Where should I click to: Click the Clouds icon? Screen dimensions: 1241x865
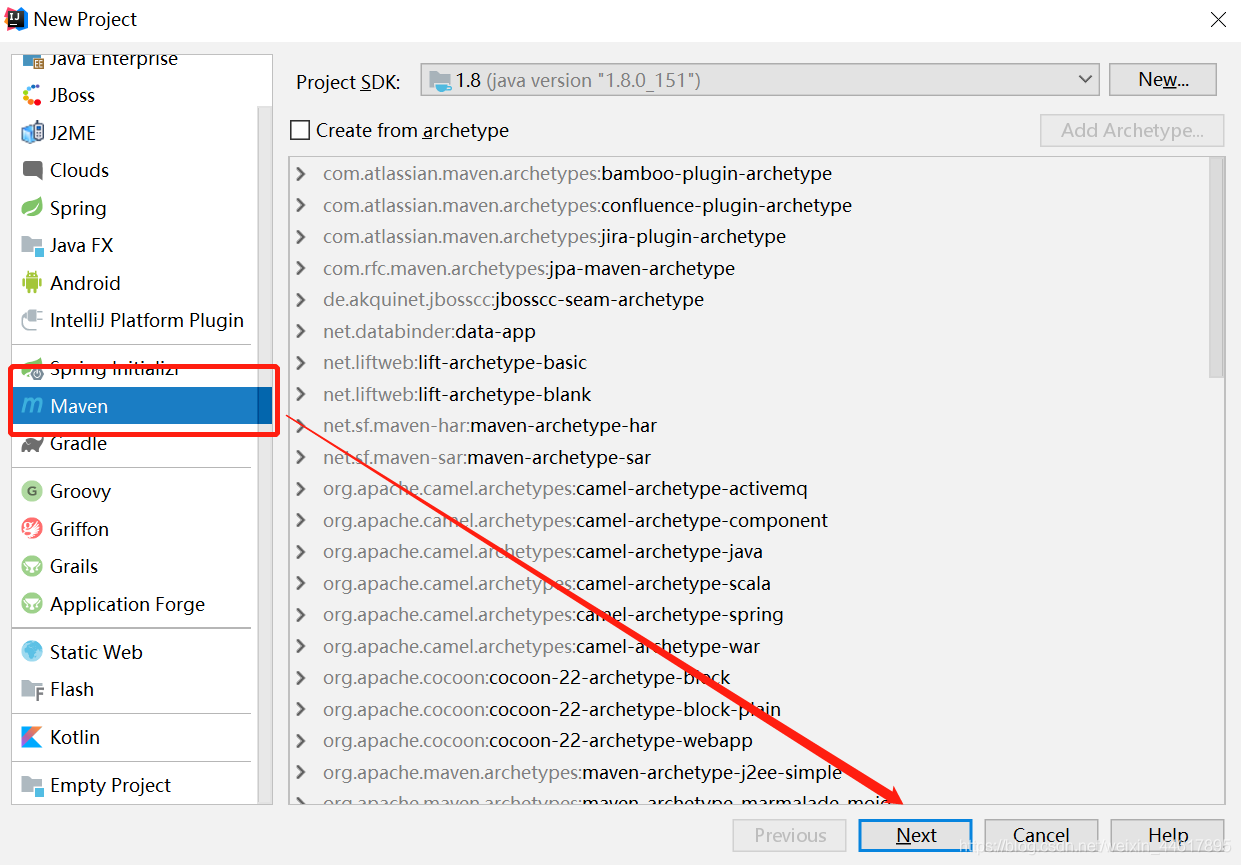33,171
